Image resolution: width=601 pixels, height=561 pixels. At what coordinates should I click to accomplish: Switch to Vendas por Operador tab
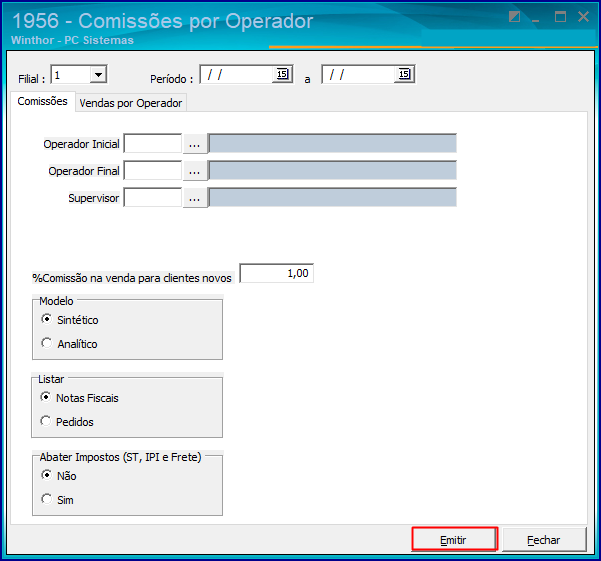coord(131,103)
